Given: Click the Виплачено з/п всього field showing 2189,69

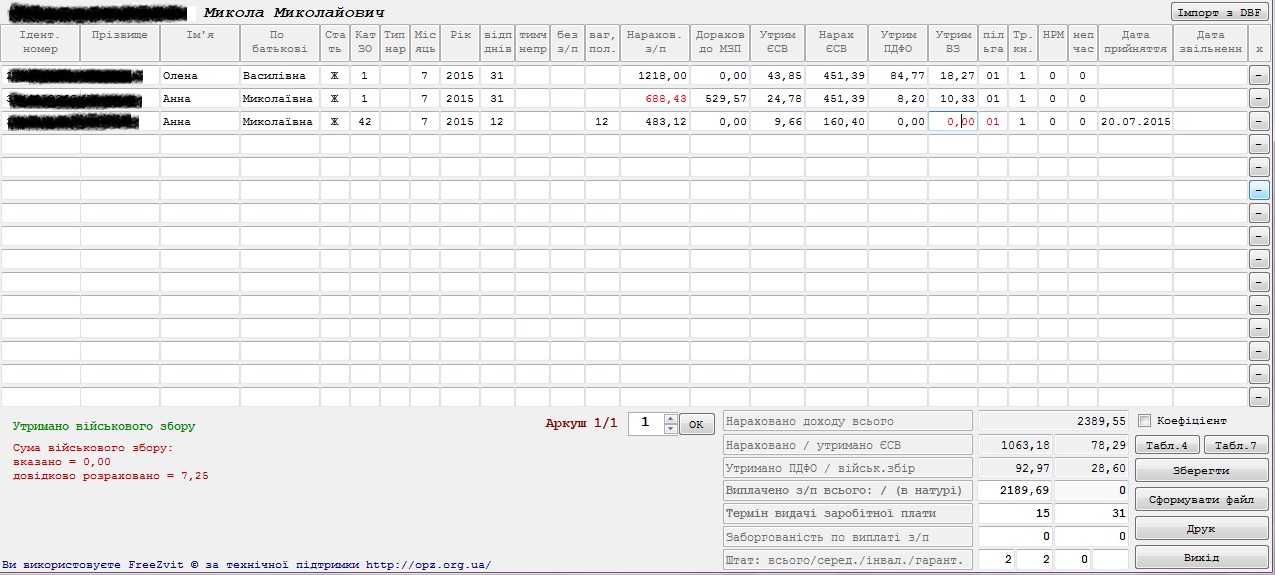Looking at the screenshot, I should (1015, 490).
